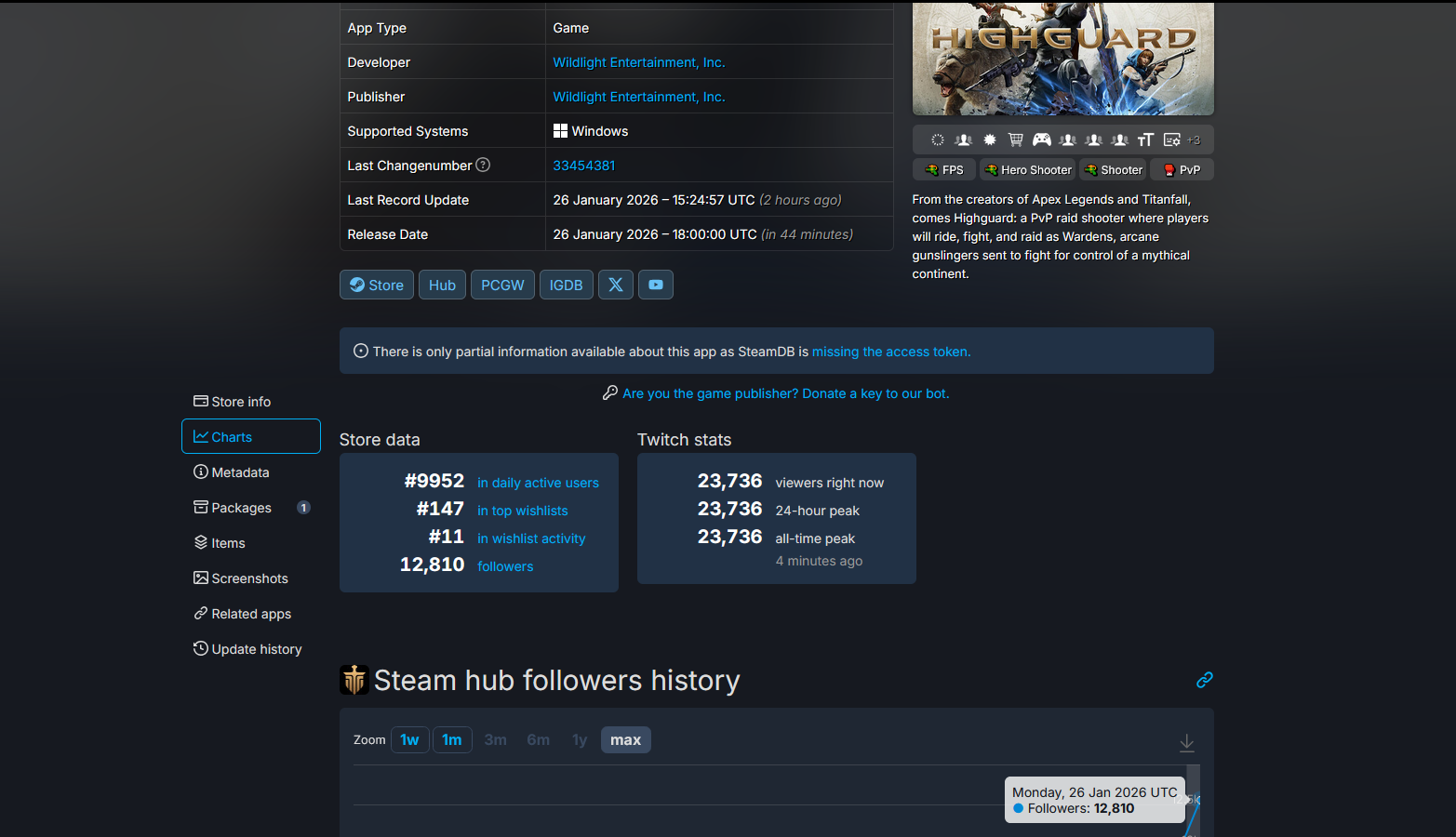Click the Hub button
1456x837 pixels.
click(x=442, y=285)
